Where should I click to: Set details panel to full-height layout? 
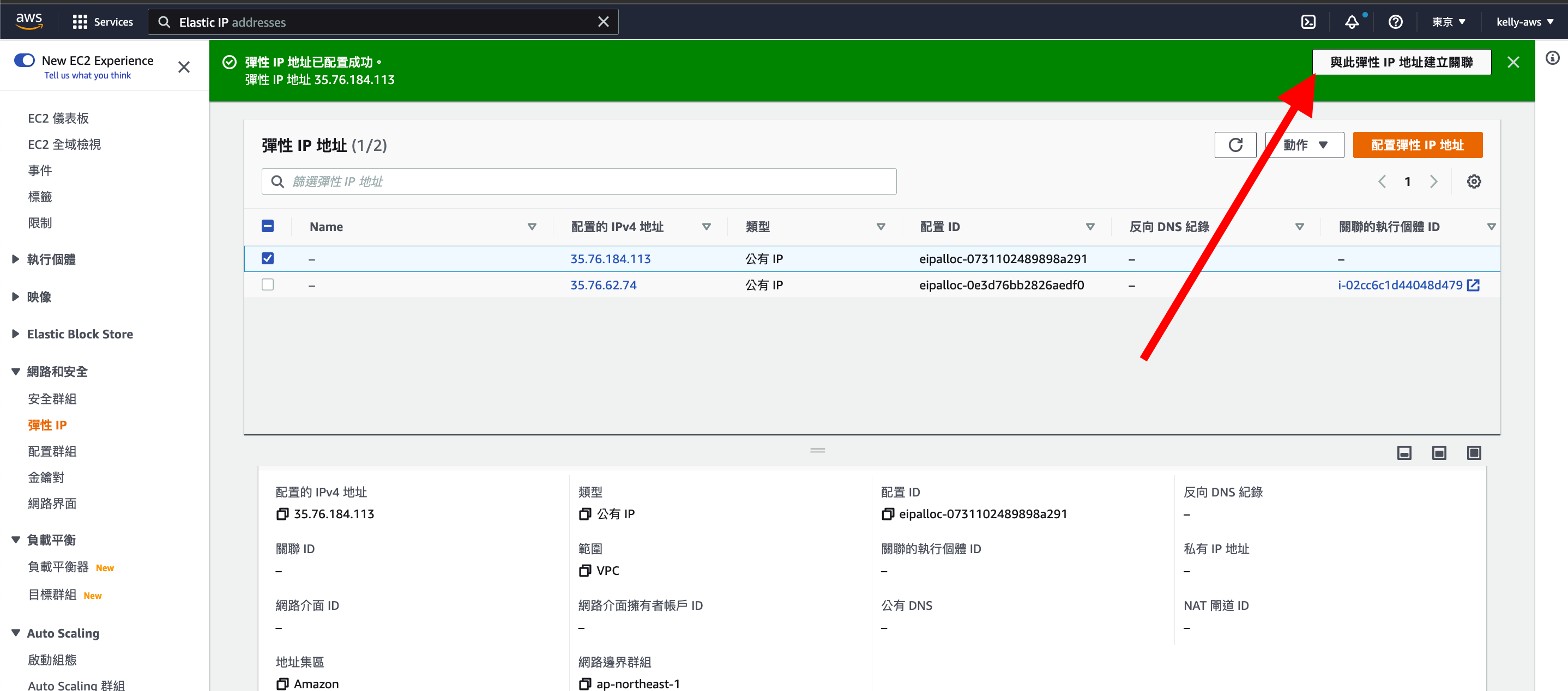pos(1474,452)
